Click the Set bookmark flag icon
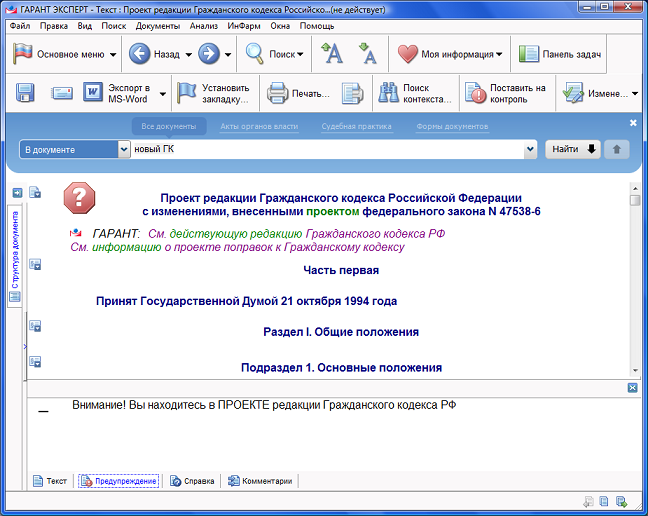Viewport: 648px width, 516px height. point(187,94)
